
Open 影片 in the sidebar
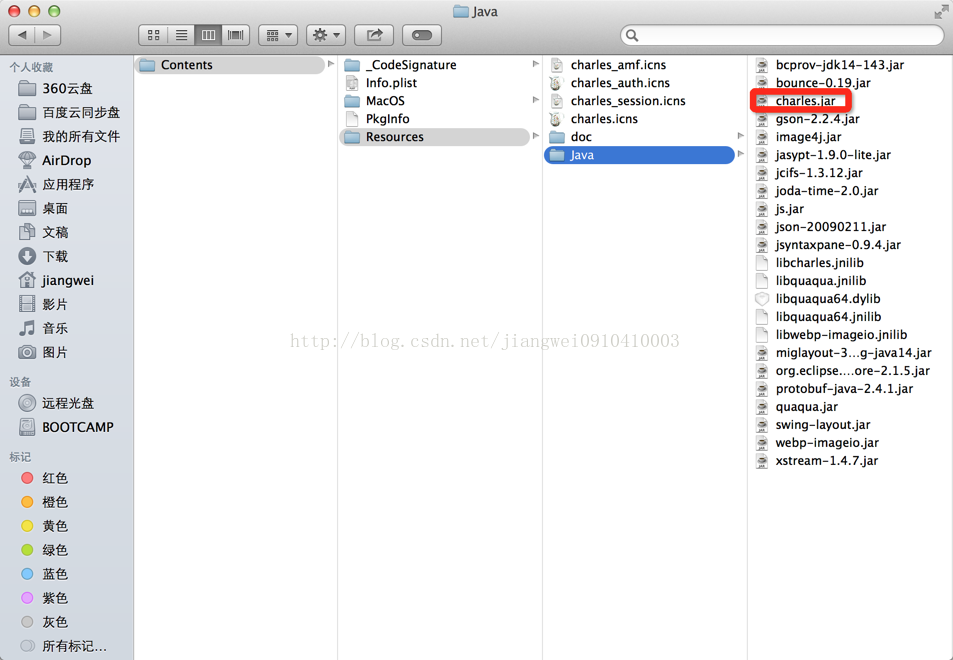[x=43, y=304]
